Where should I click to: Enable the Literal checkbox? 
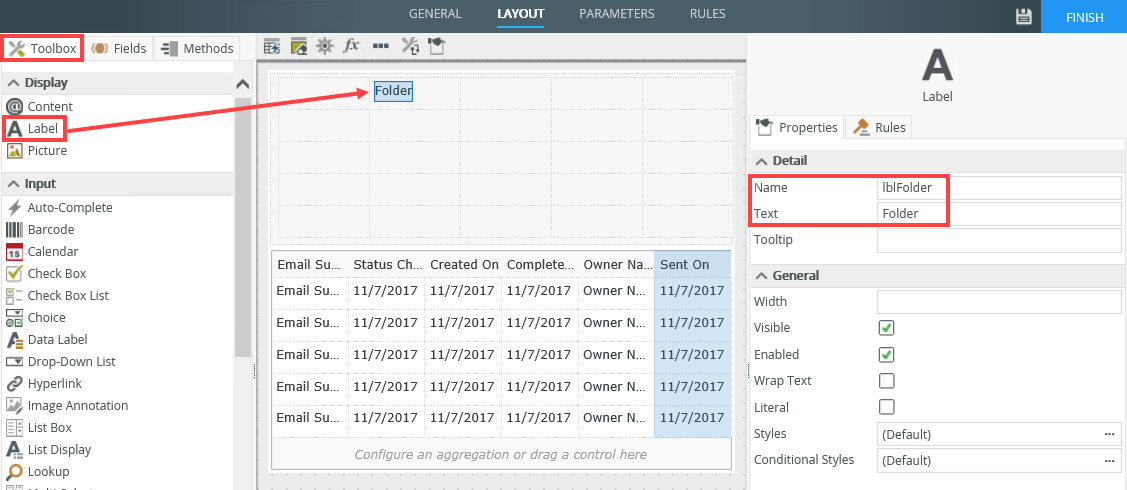click(887, 407)
